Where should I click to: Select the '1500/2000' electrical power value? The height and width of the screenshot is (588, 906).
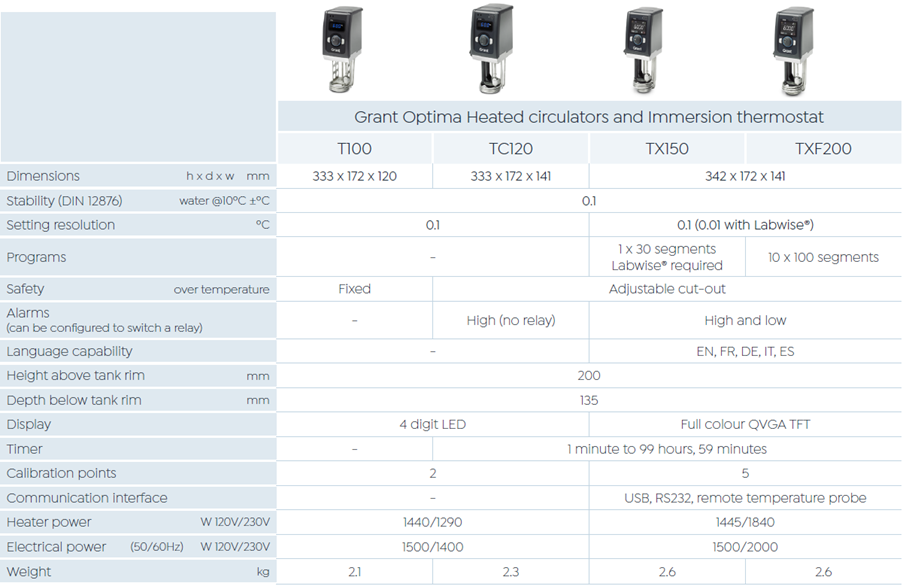point(745,547)
